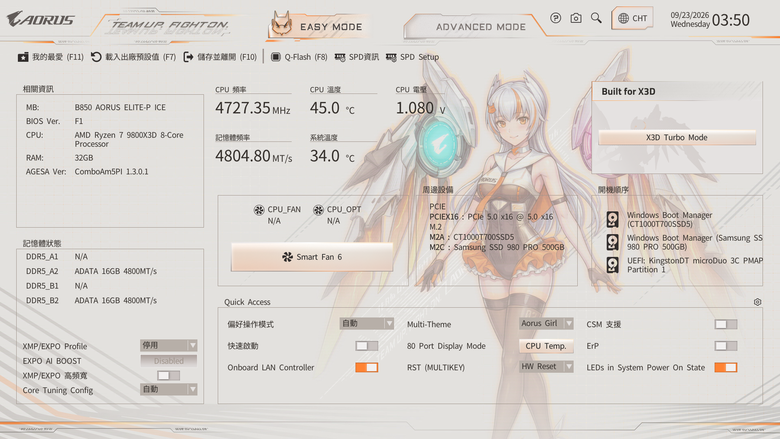
Task: Open the help question mark icon
Action: click(x=556, y=18)
